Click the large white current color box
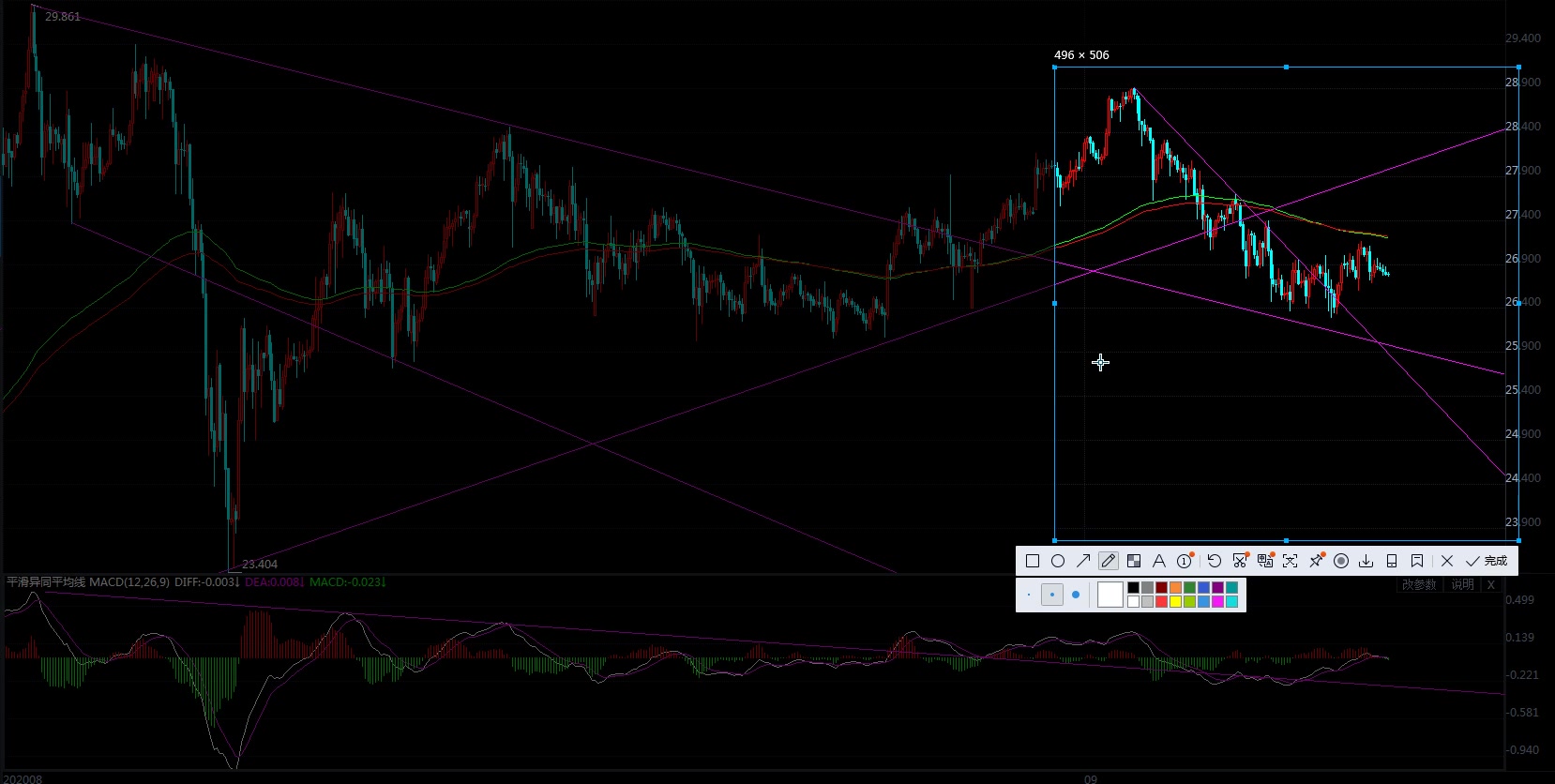This screenshot has height=784, width=1555. [x=1110, y=595]
